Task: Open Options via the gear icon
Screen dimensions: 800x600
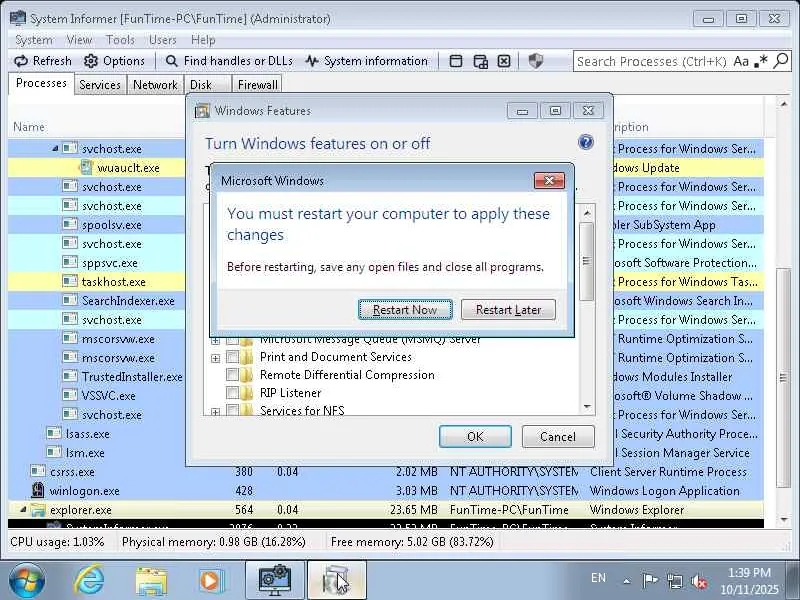Action: click(x=91, y=61)
